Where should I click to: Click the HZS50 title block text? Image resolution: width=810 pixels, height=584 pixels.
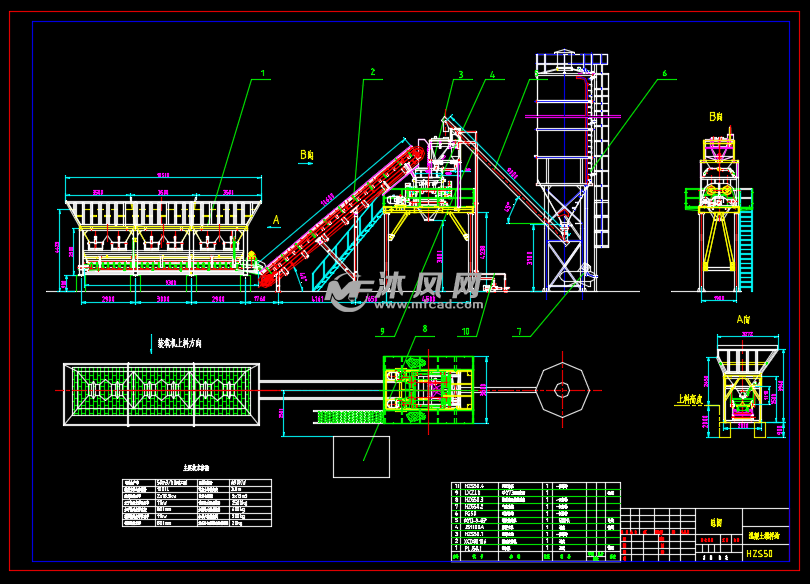click(x=759, y=554)
